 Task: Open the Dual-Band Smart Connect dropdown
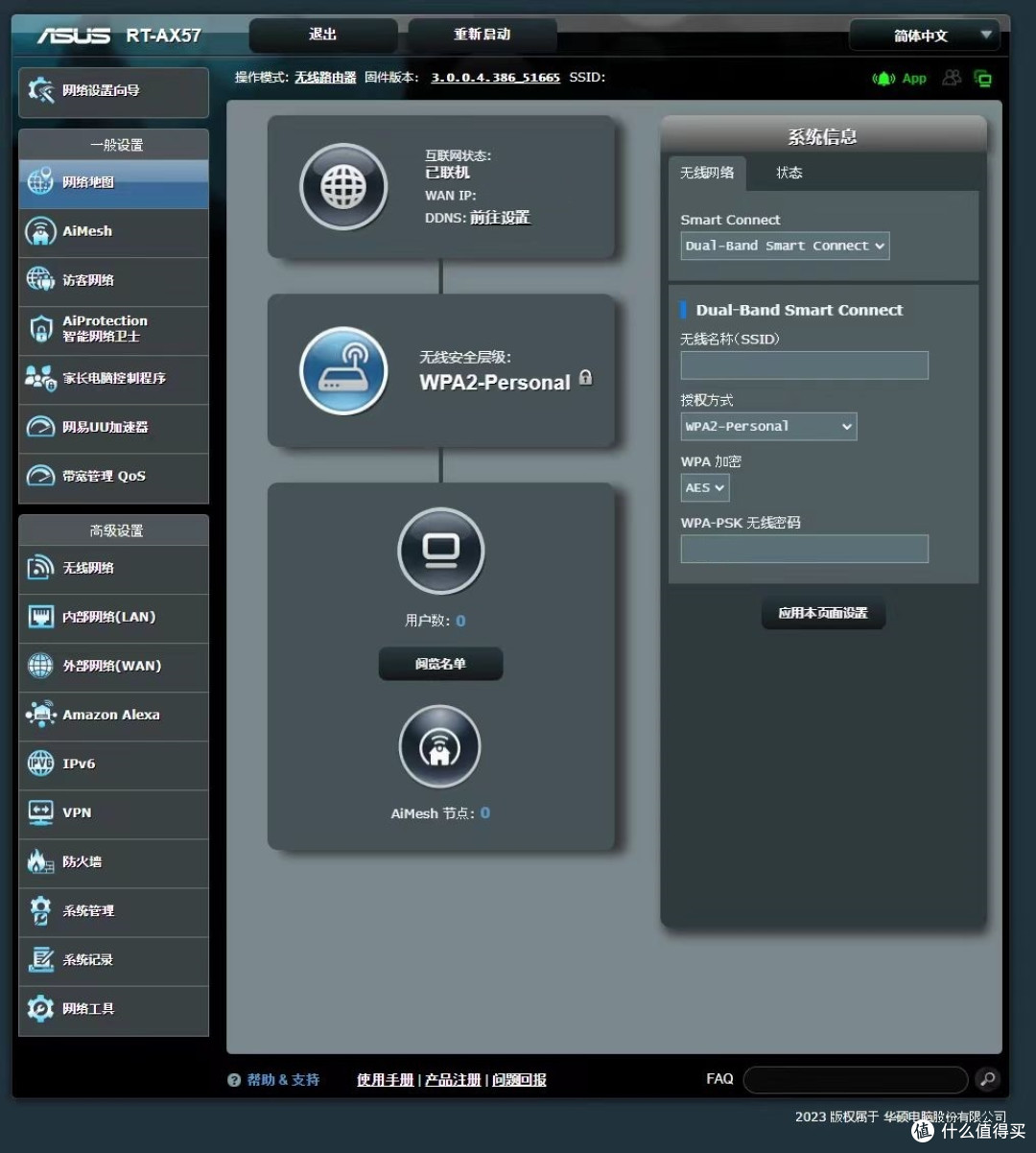(x=785, y=246)
